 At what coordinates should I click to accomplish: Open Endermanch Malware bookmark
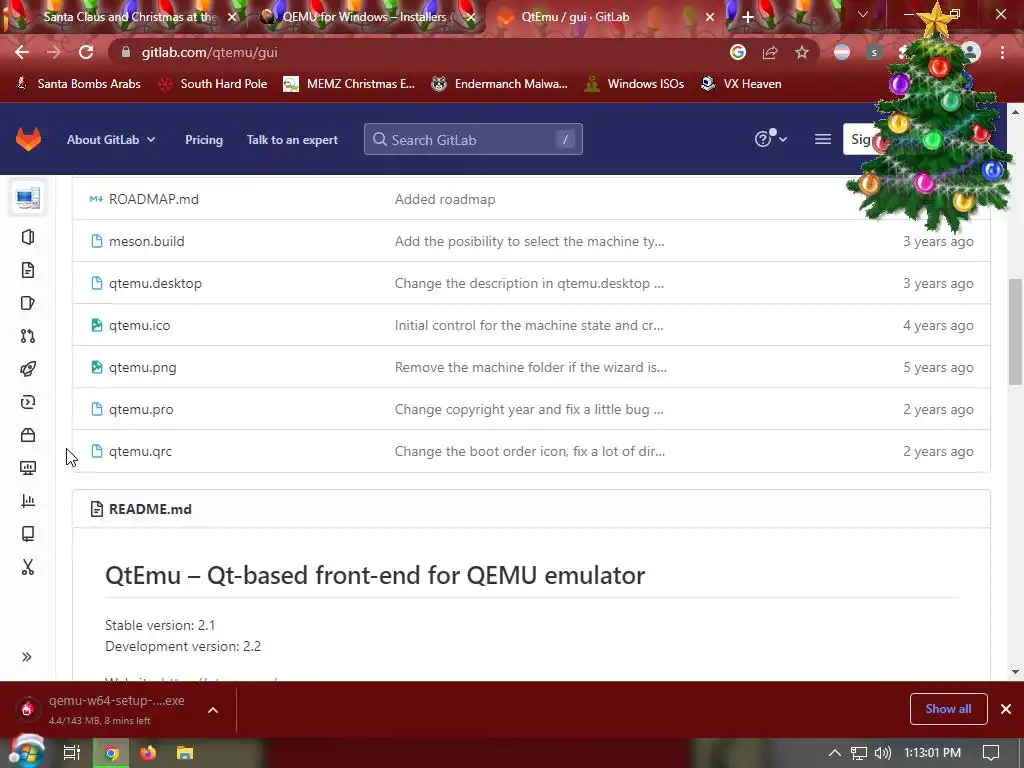500,84
